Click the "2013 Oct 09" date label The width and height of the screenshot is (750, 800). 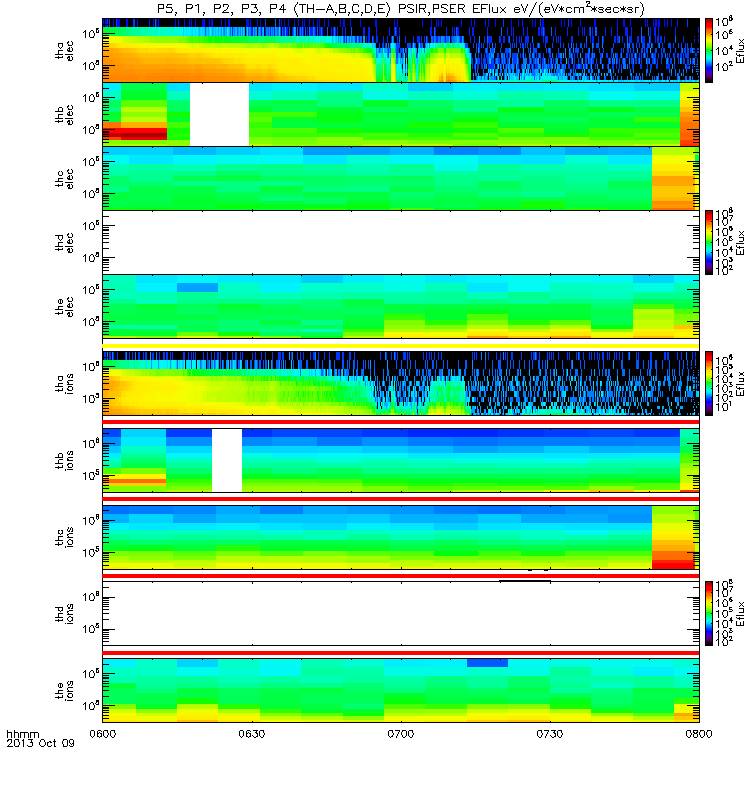(40, 743)
